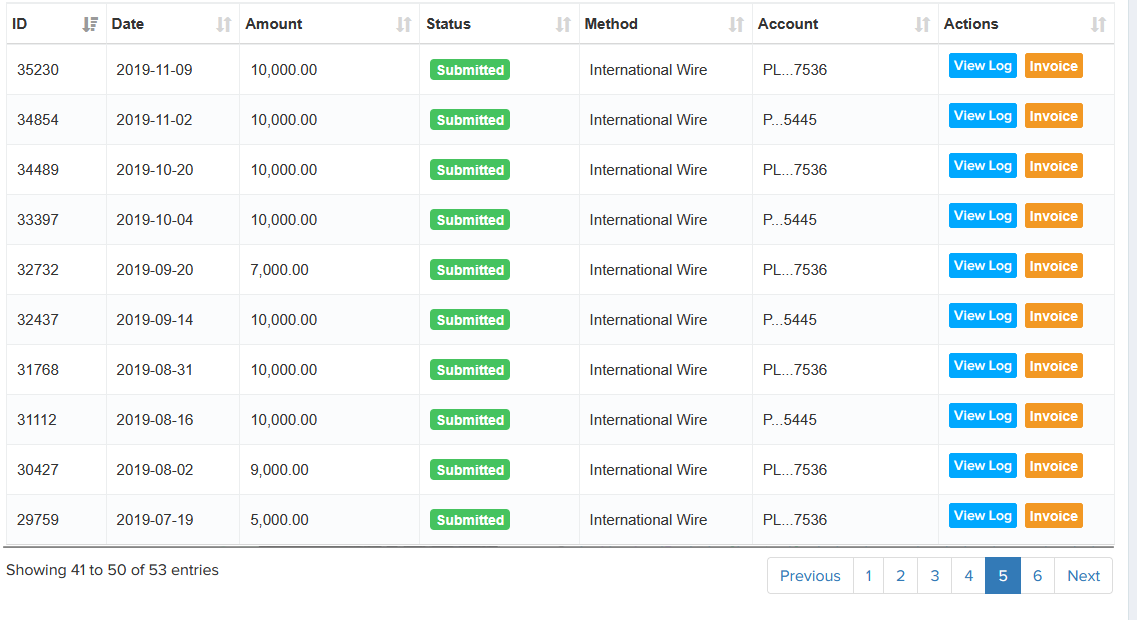This screenshot has height=620, width=1137.
Task: Click View Log for ID 34854
Action: pos(982,116)
